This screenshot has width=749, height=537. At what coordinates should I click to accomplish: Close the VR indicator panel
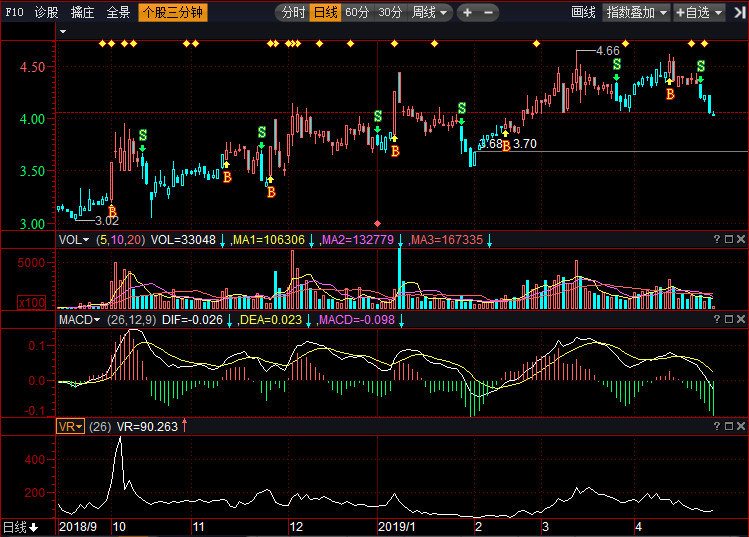[x=741, y=426]
